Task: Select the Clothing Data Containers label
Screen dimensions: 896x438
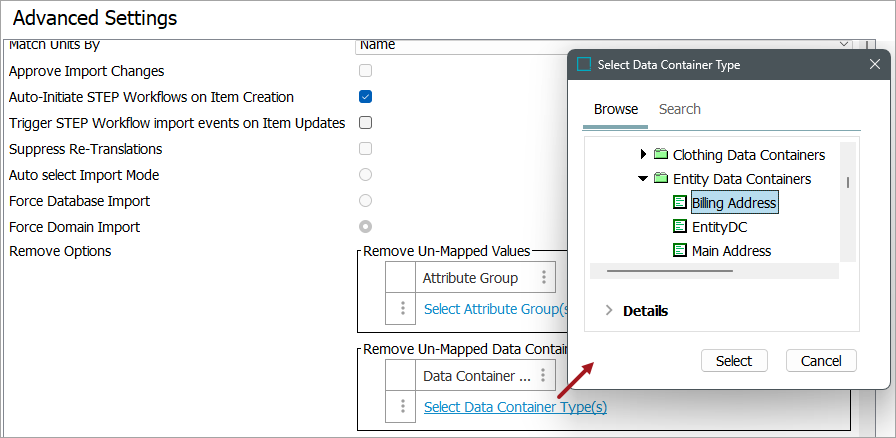Action: pyautogui.click(x=749, y=154)
